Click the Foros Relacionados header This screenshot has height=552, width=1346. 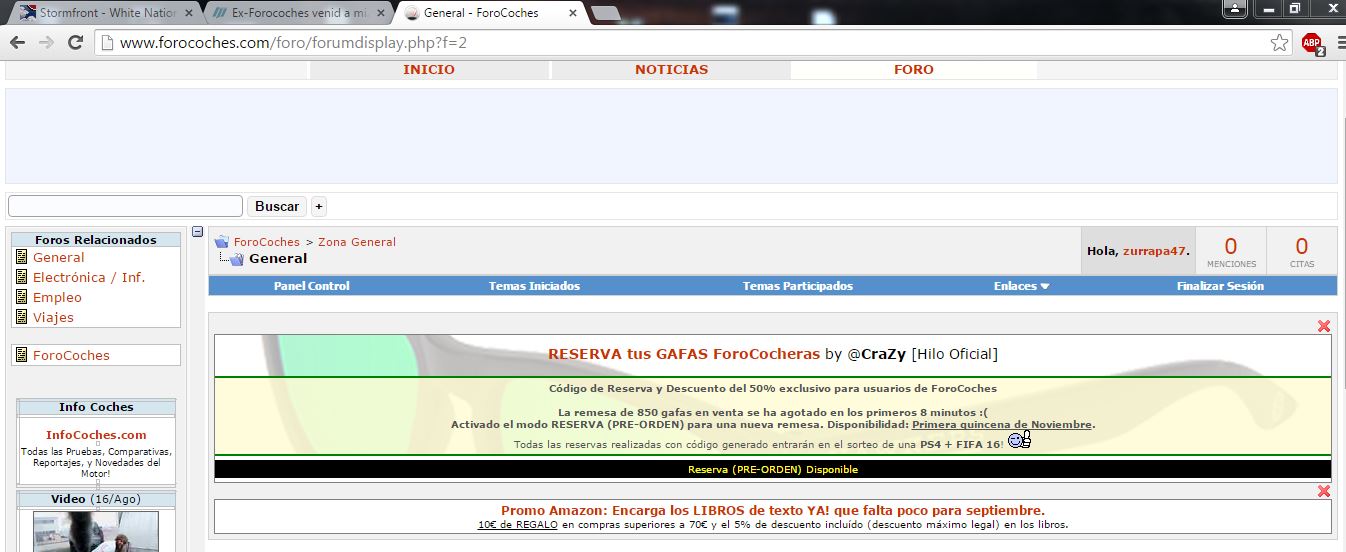96,240
